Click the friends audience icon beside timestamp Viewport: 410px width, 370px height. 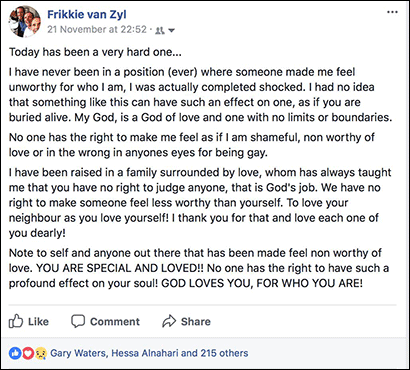[x=160, y=30]
